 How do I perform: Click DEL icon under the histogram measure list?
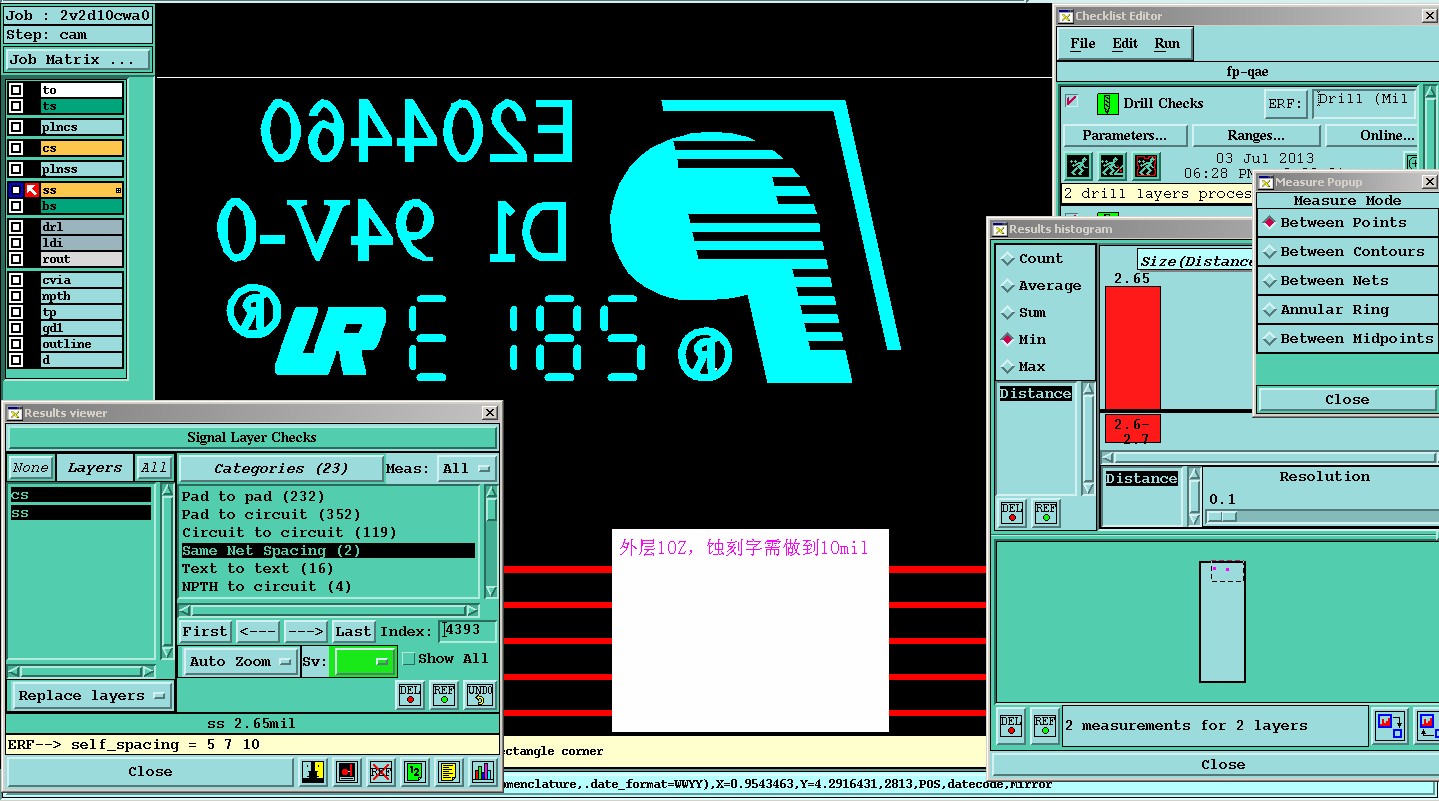click(x=1012, y=513)
